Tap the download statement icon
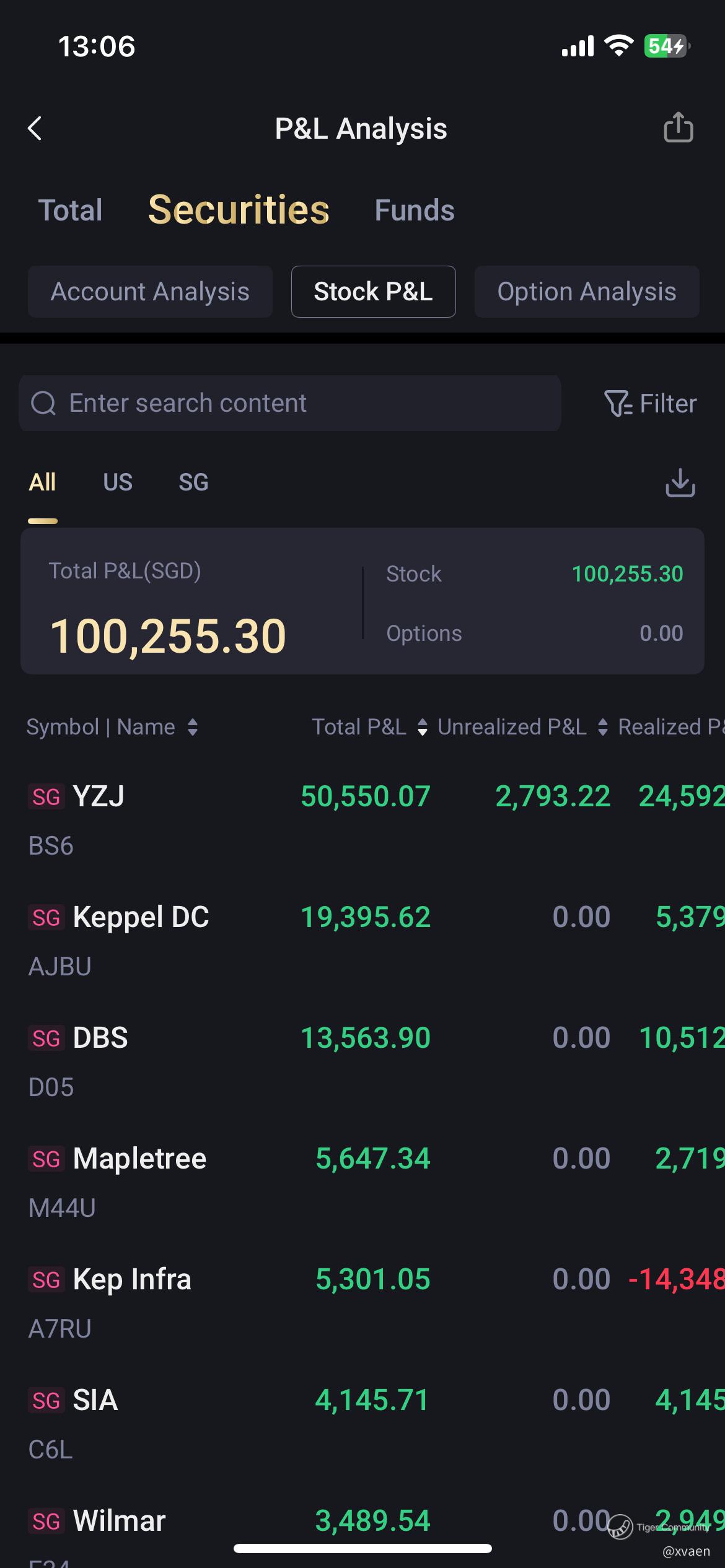 [x=680, y=483]
